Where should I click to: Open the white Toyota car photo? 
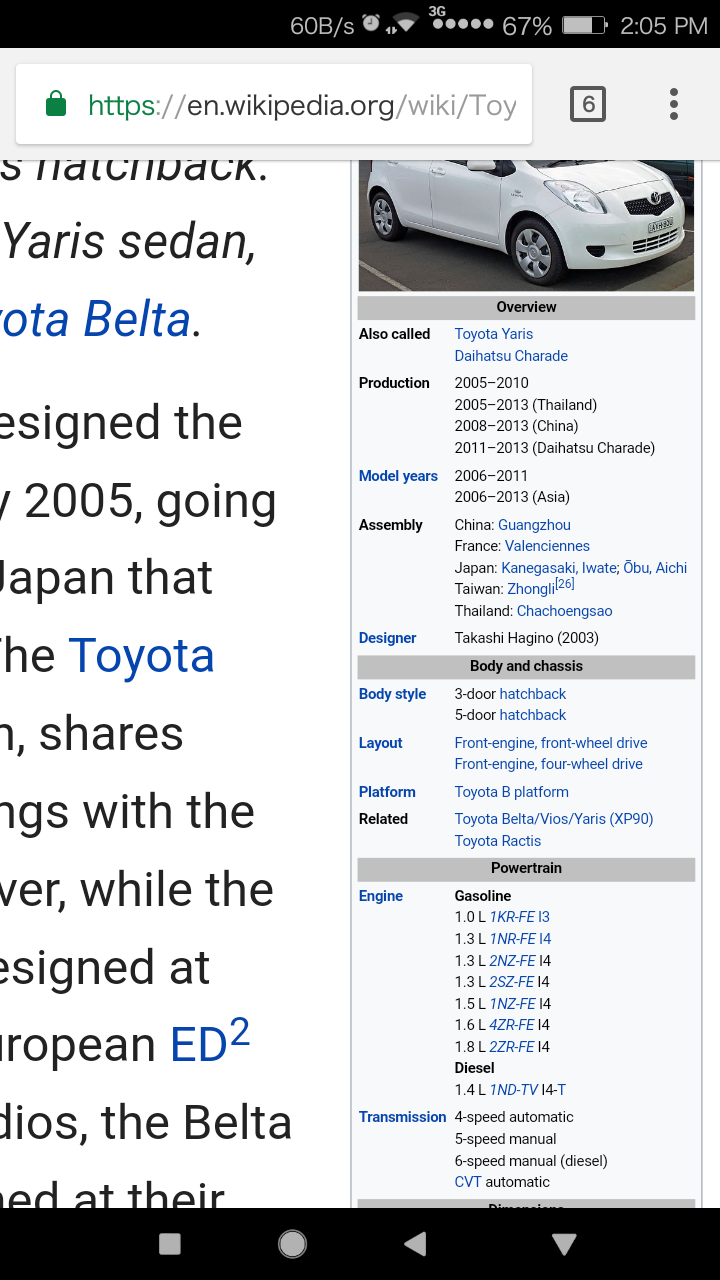(x=526, y=225)
